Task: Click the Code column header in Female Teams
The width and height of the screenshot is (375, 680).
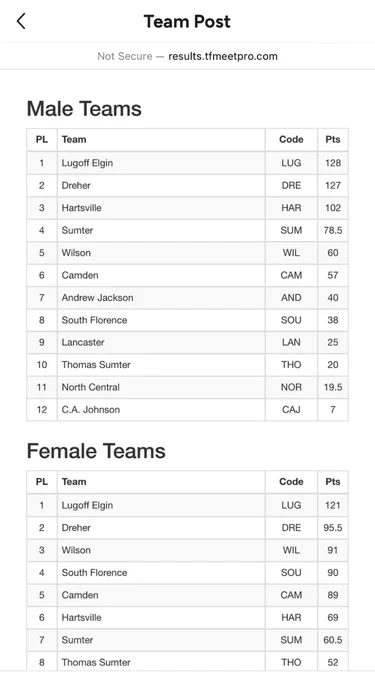Action: [291, 482]
